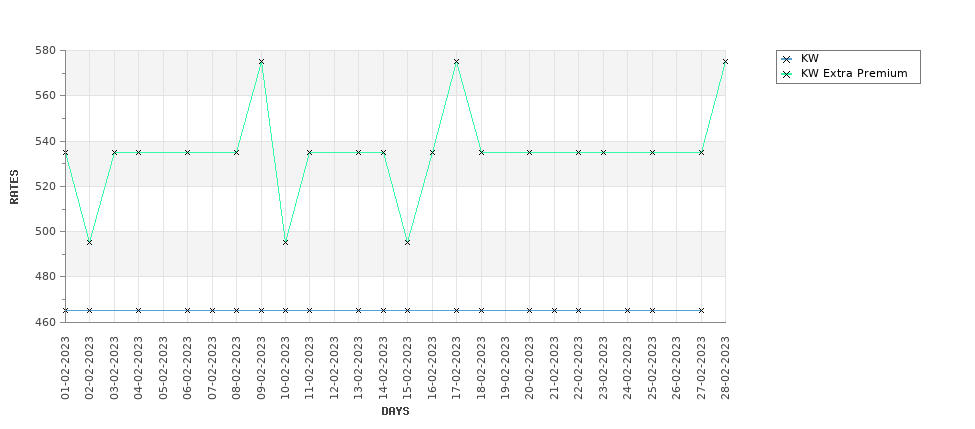Click the RATES y-axis title
975x429 pixels.
coord(14,187)
